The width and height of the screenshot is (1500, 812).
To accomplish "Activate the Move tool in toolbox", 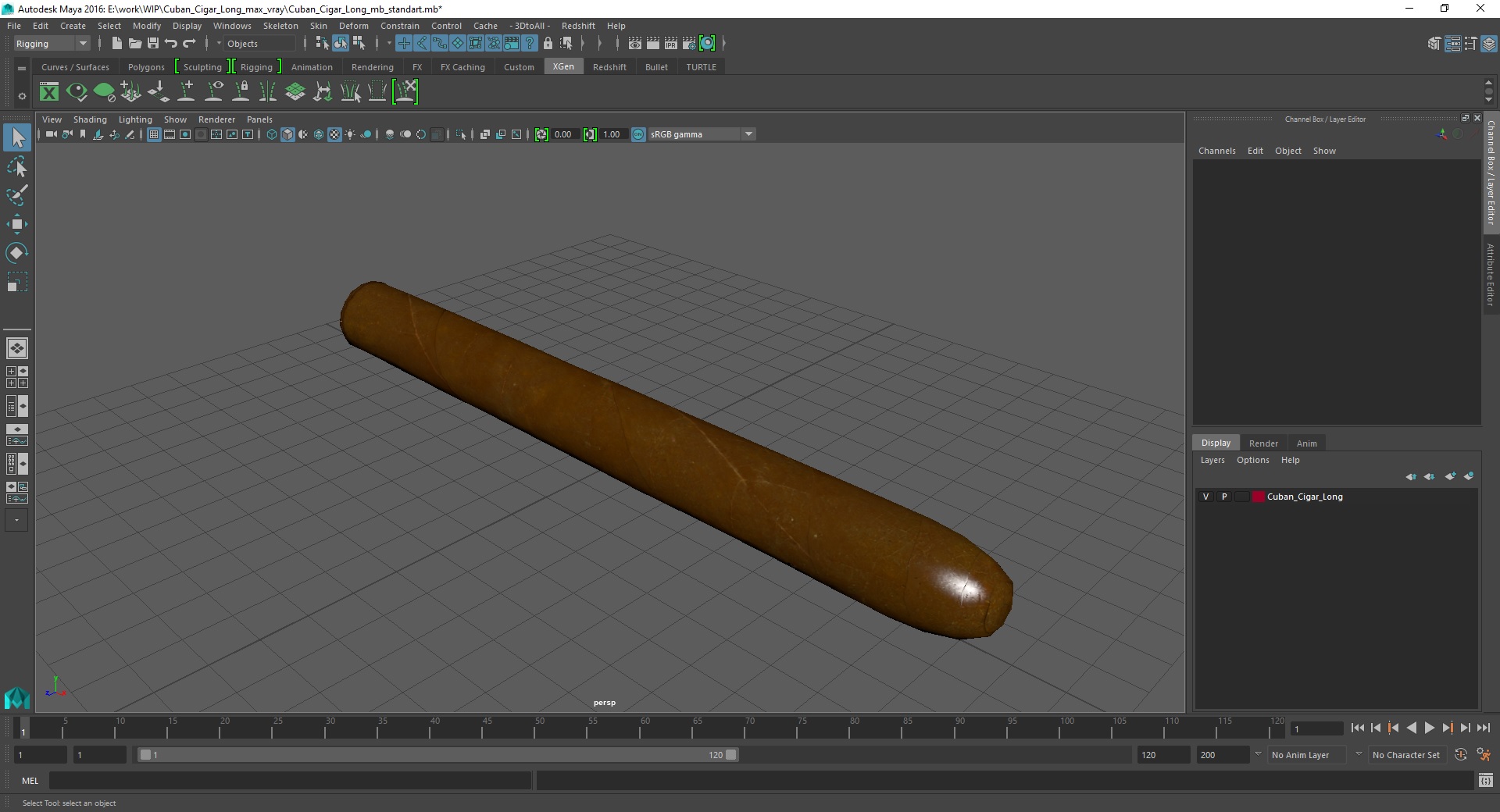I will click(x=17, y=224).
